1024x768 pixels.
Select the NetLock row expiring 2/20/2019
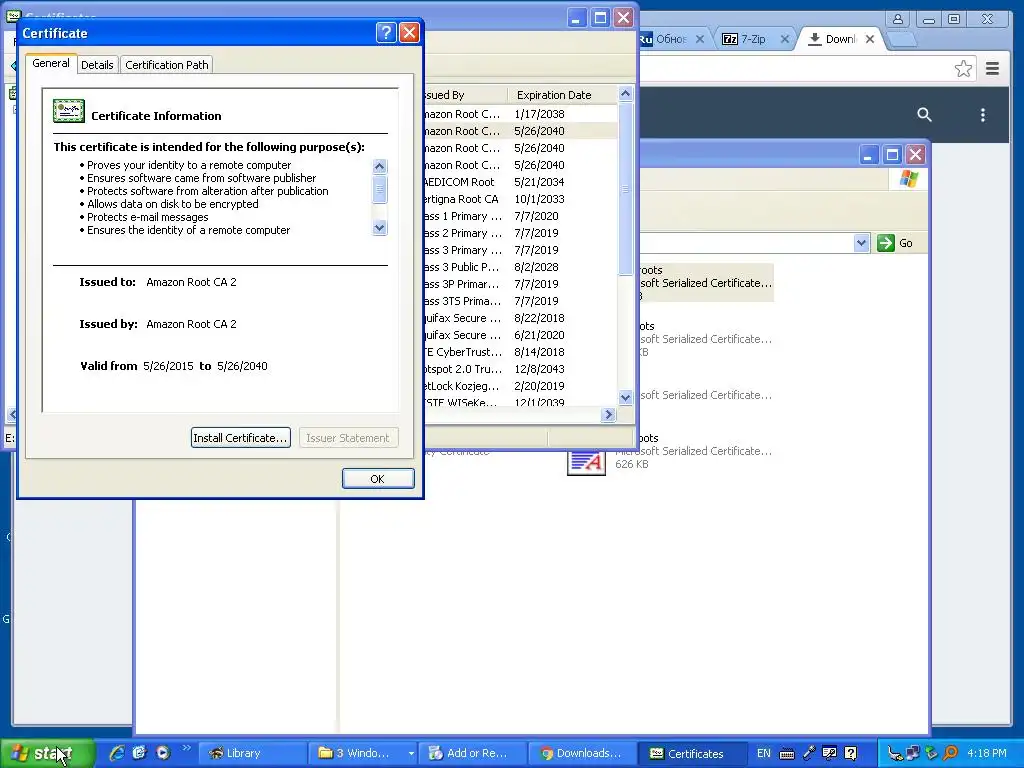point(520,385)
